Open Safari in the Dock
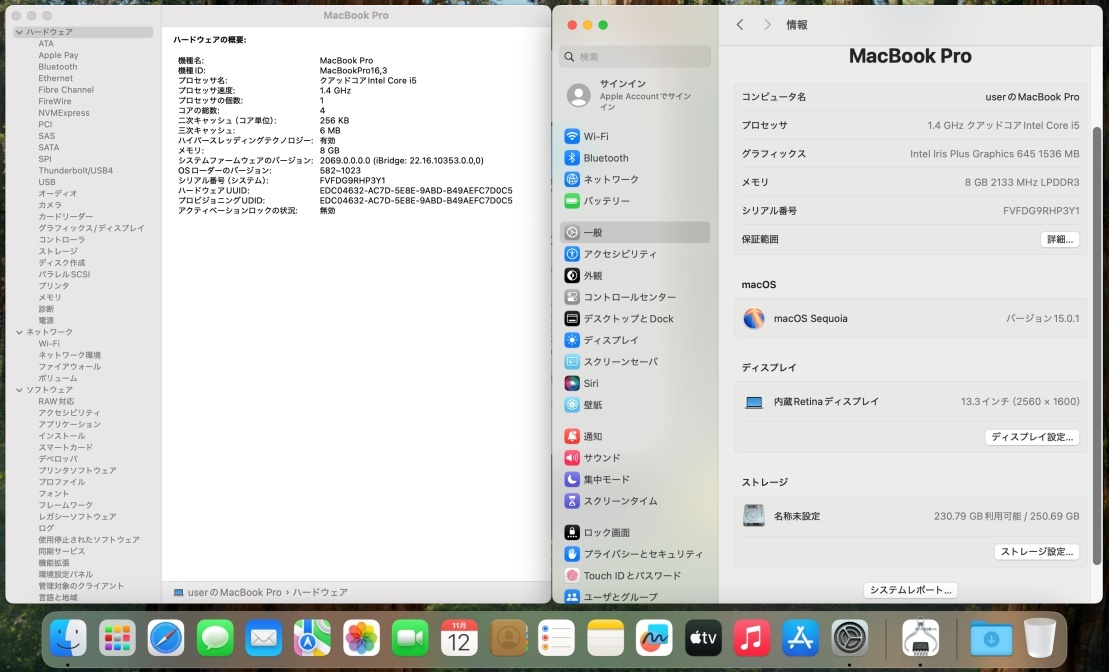This screenshot has height=672, width=1109. 166,638
